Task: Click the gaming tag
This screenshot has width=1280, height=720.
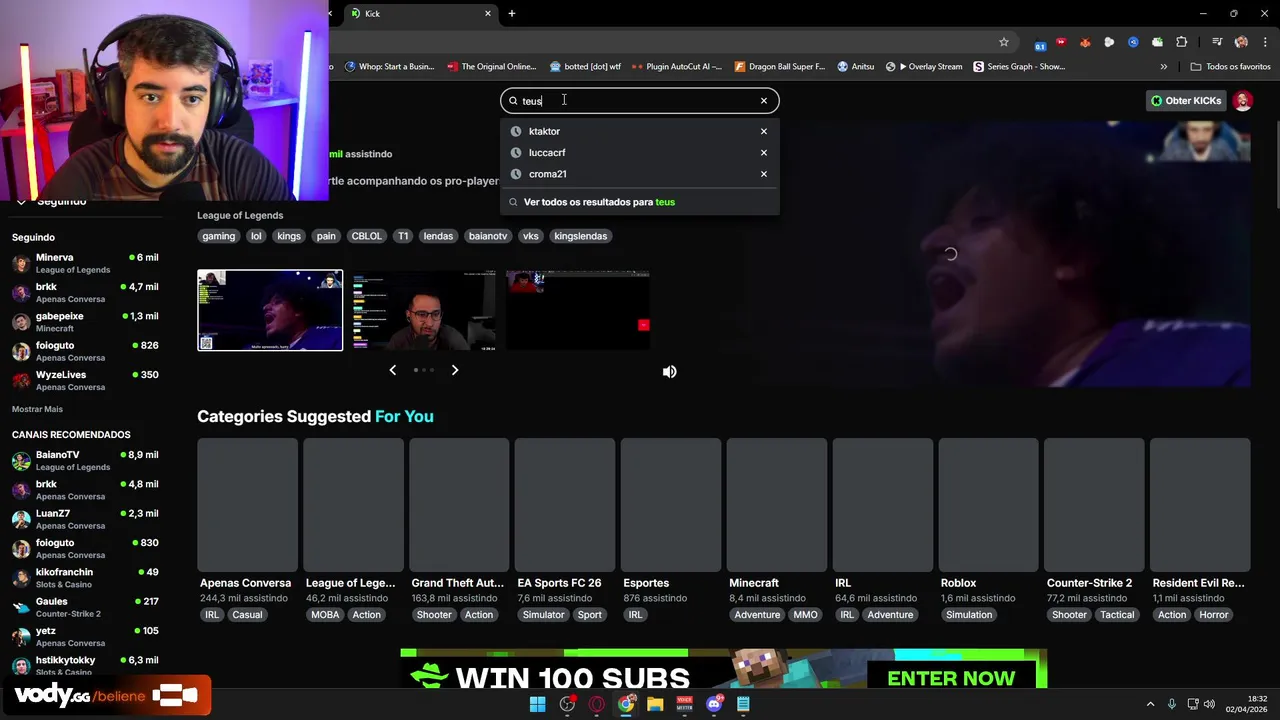Action: tap(218, 236)
